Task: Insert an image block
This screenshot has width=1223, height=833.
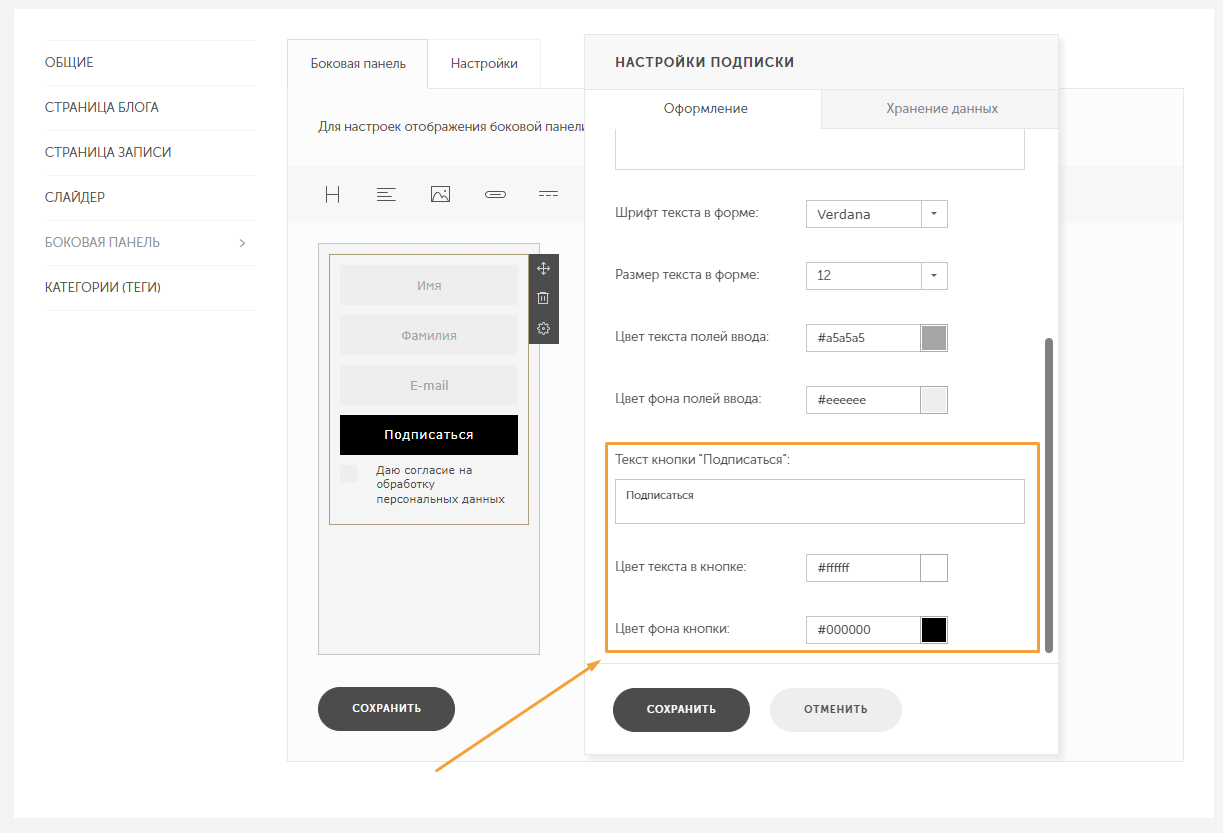Action: click(440, 194)
